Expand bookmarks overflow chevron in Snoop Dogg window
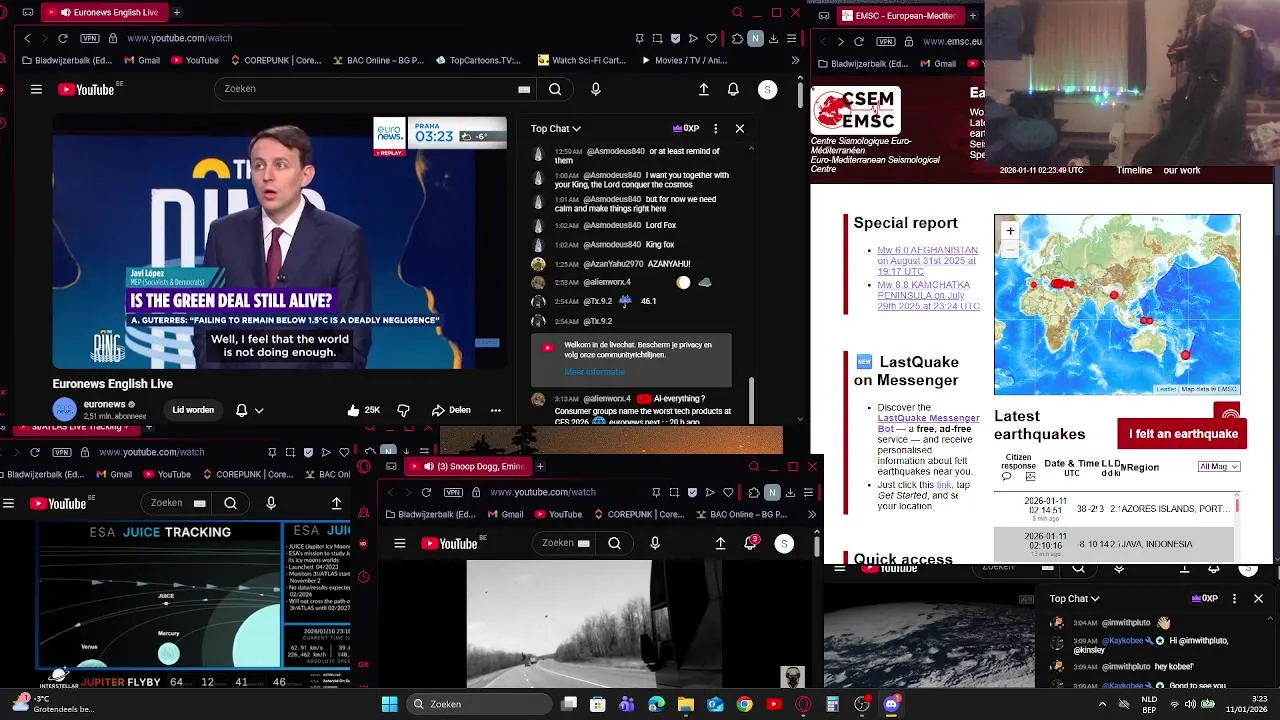1280x720 pixels. 811,514
